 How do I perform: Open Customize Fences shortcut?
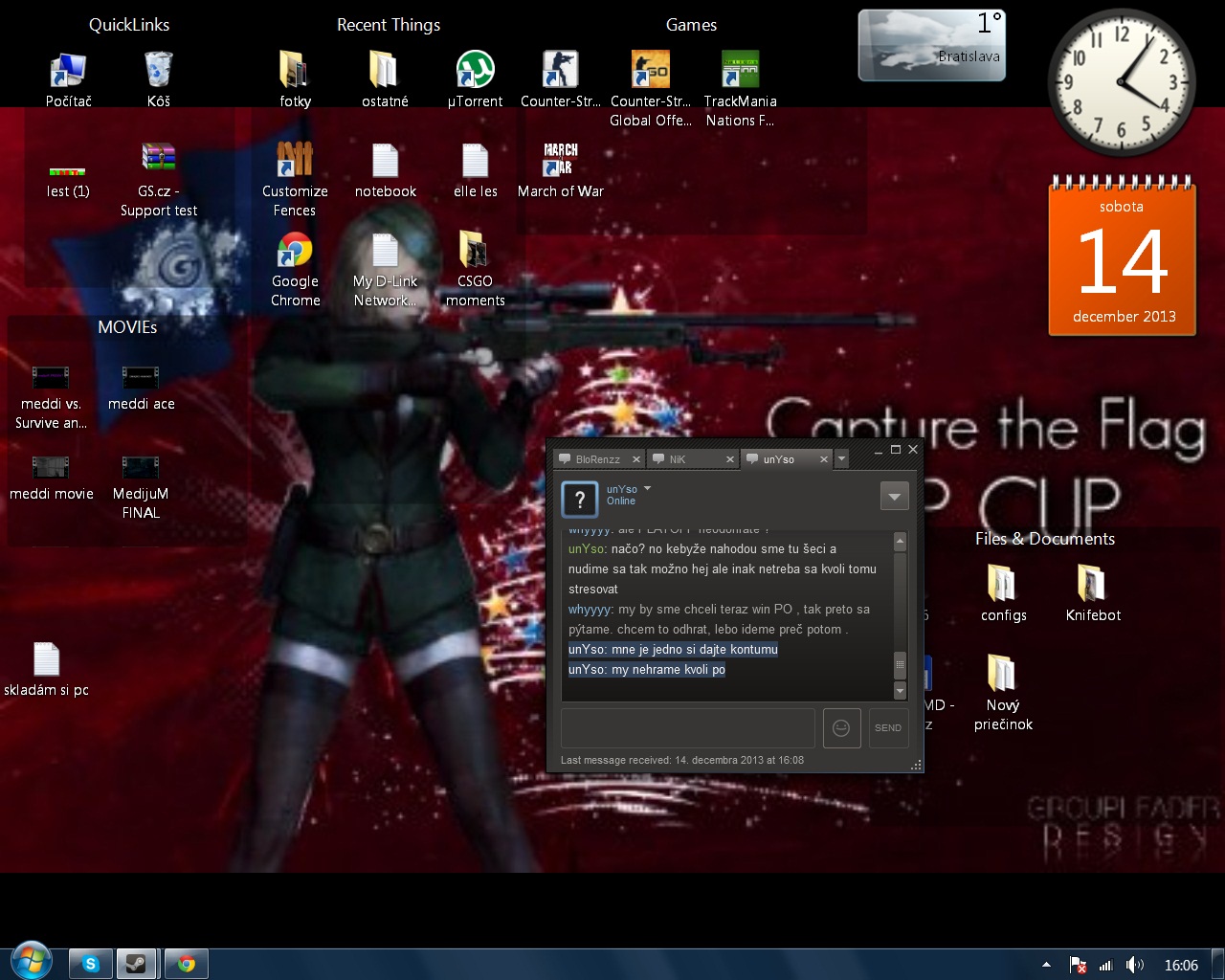coord(295,179)
